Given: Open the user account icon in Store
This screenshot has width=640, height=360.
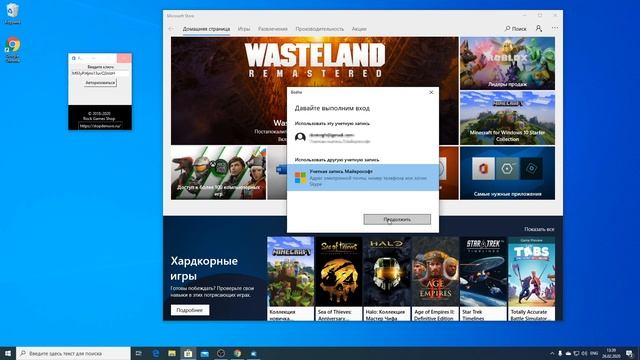Looking at the screenshot, I should click(x=539, y=29).
